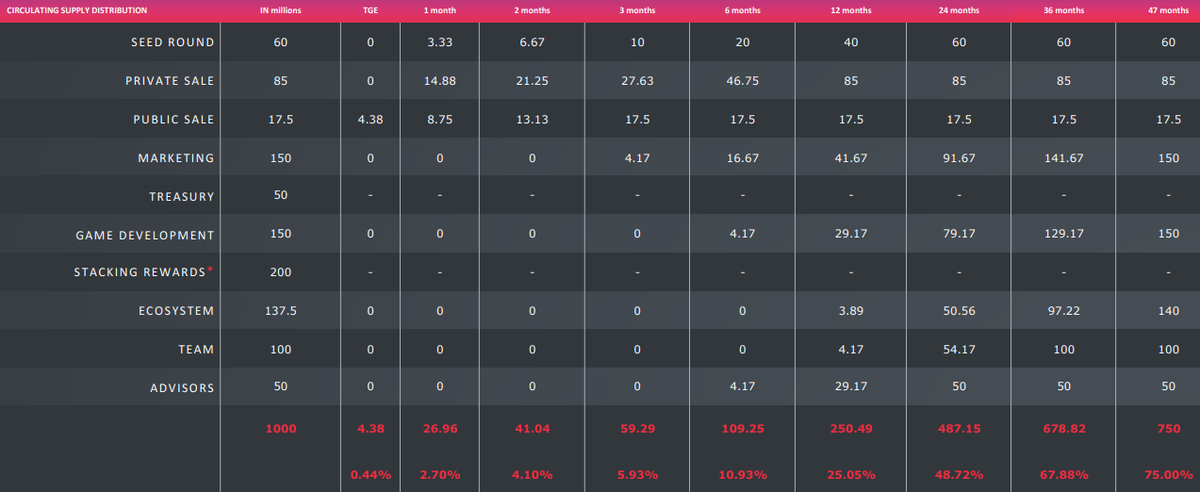Select the 54.17 Team cell
Viewport: 1200px width, 492px height.
tap(959, 349)
